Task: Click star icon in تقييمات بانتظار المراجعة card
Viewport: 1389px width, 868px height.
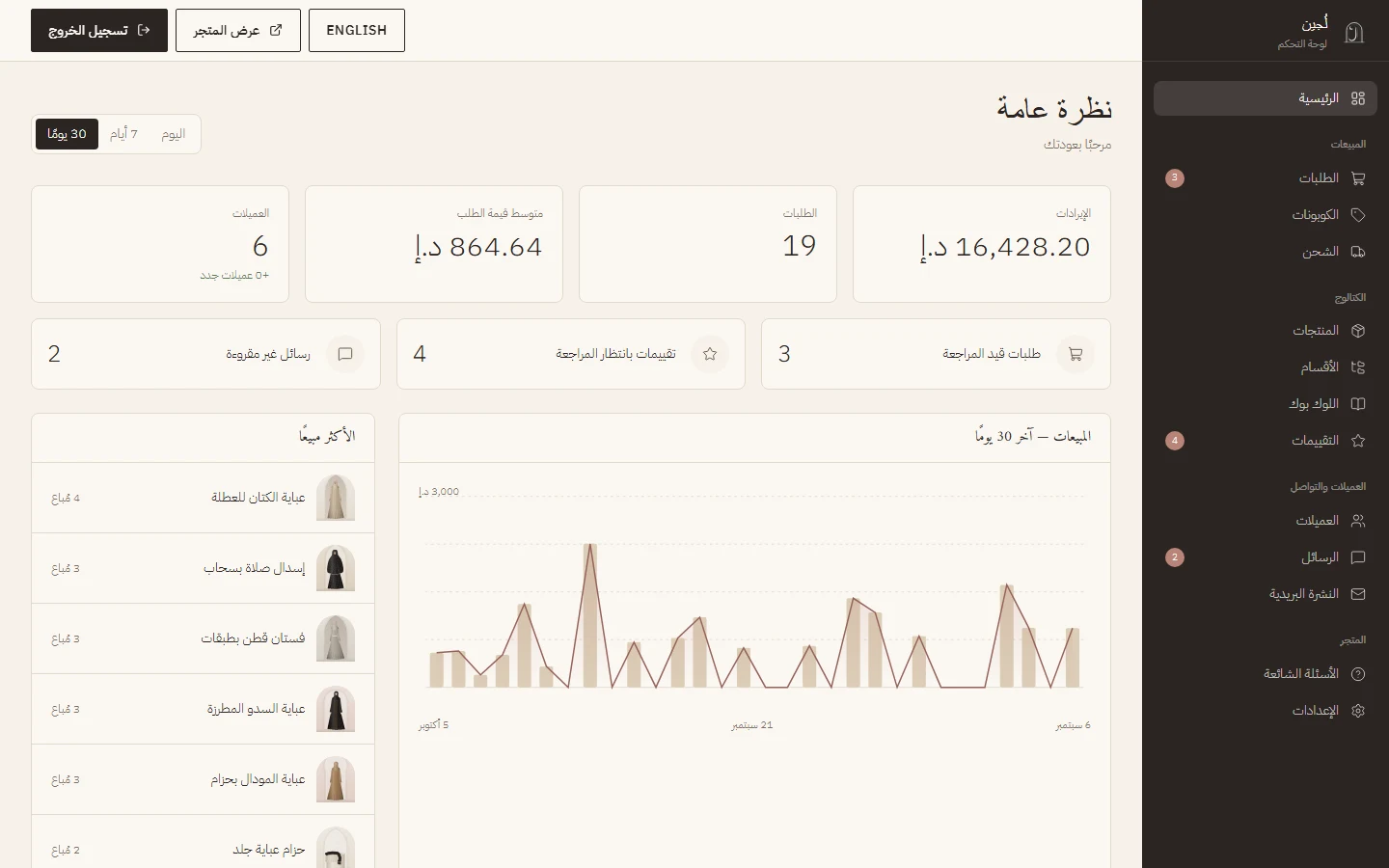Action: [x=710, y=354]
